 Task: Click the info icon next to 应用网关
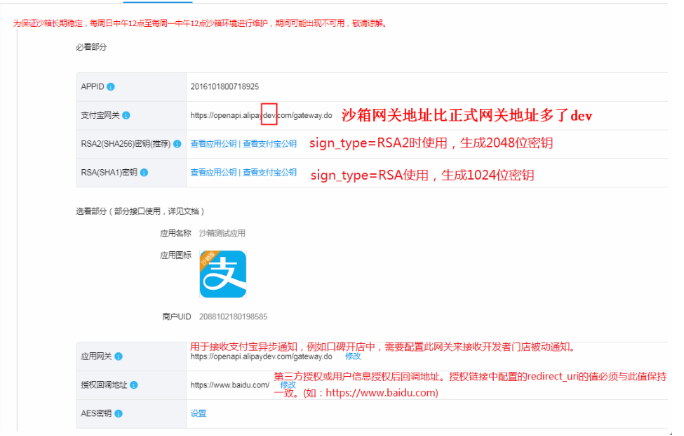click(118, 357)
